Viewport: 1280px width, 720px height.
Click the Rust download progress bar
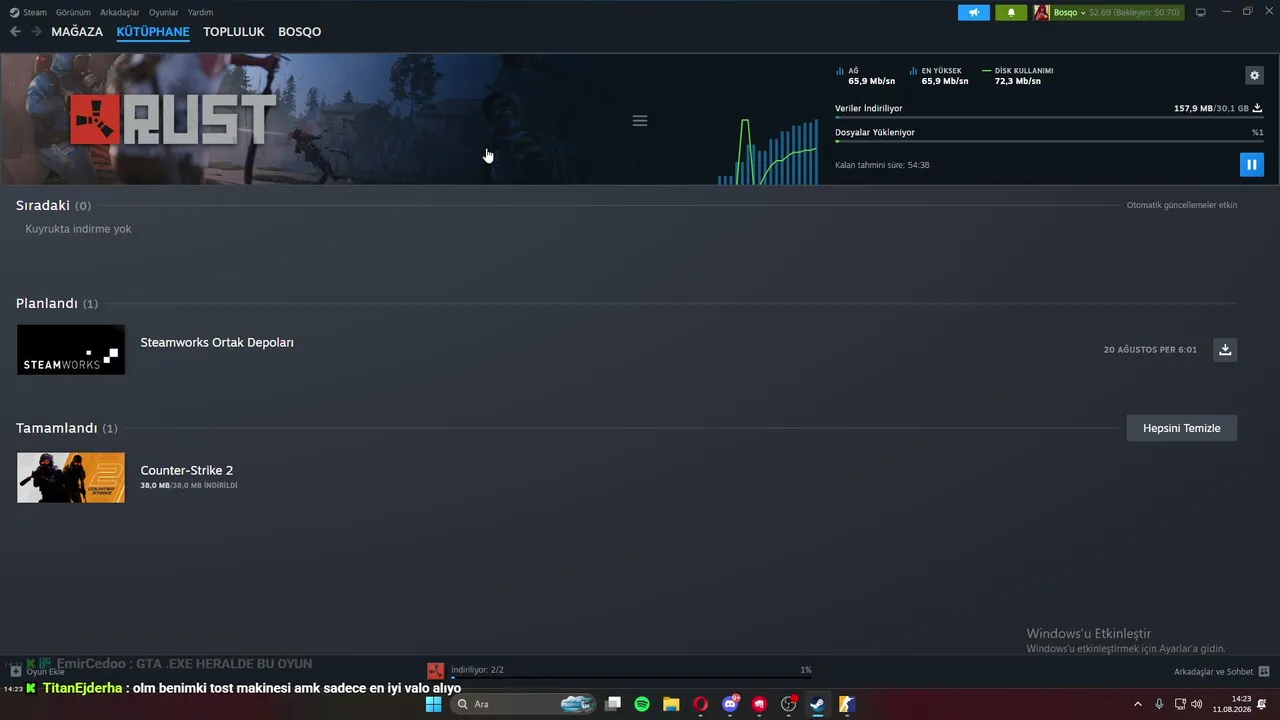(1049, 118)
